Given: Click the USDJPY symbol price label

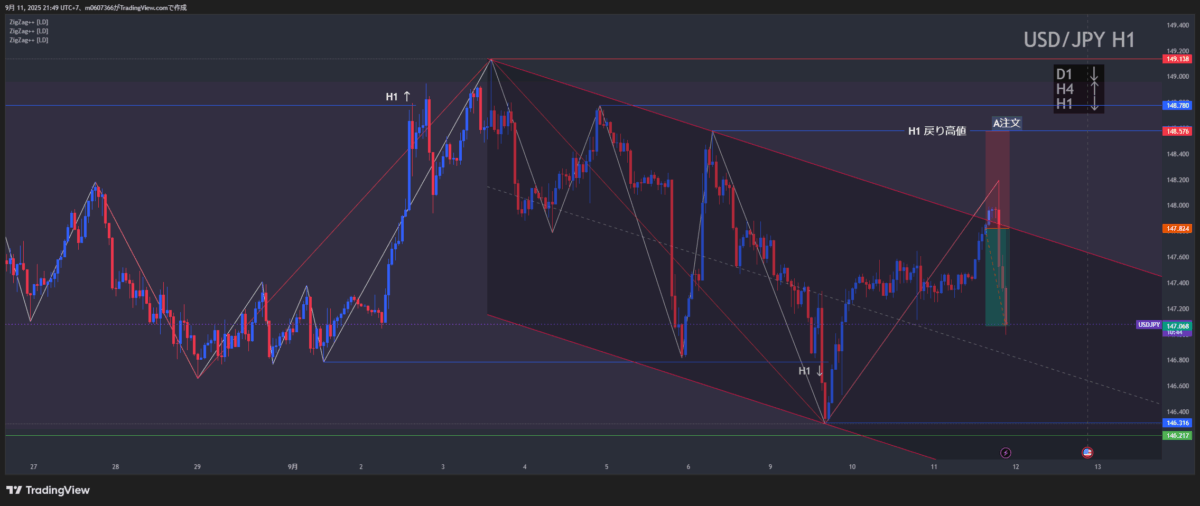Looking at the screenshot, I should tap(1148, 325).
